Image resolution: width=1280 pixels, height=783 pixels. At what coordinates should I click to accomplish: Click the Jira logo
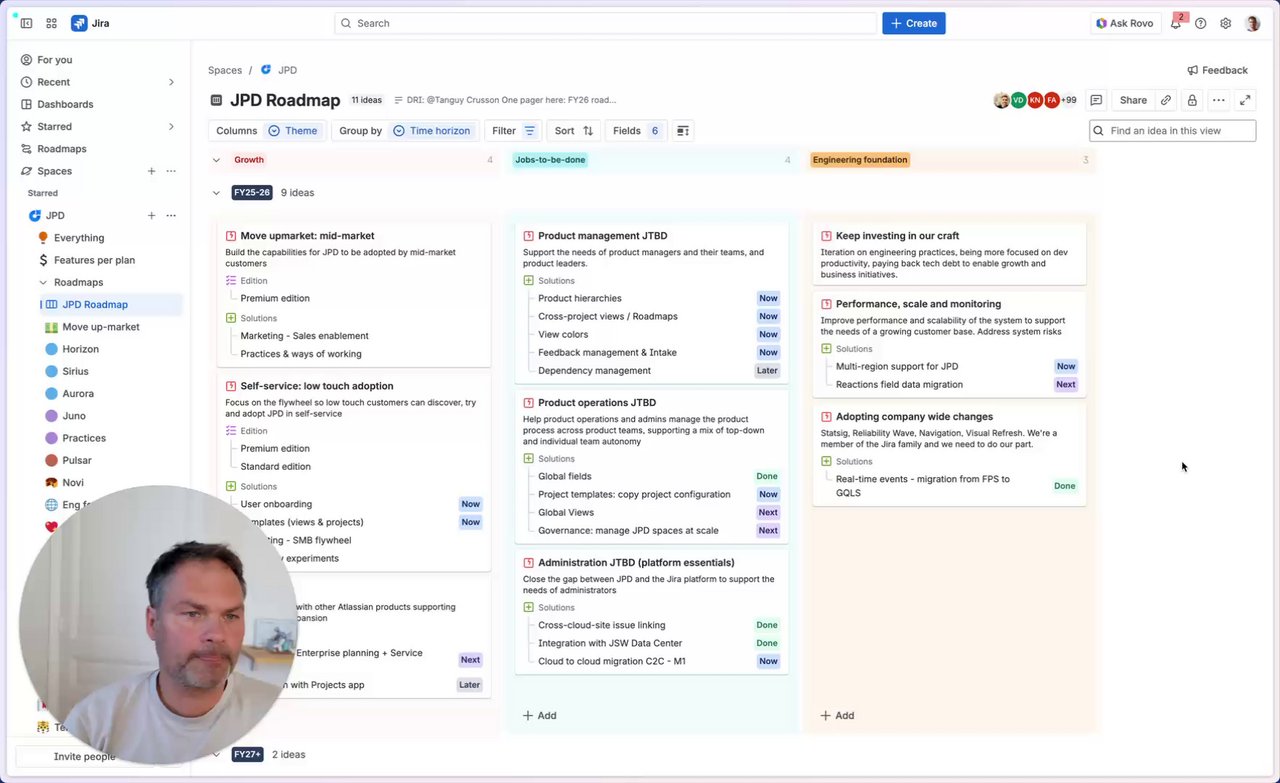pyautogui.click(x=90, y=23)
